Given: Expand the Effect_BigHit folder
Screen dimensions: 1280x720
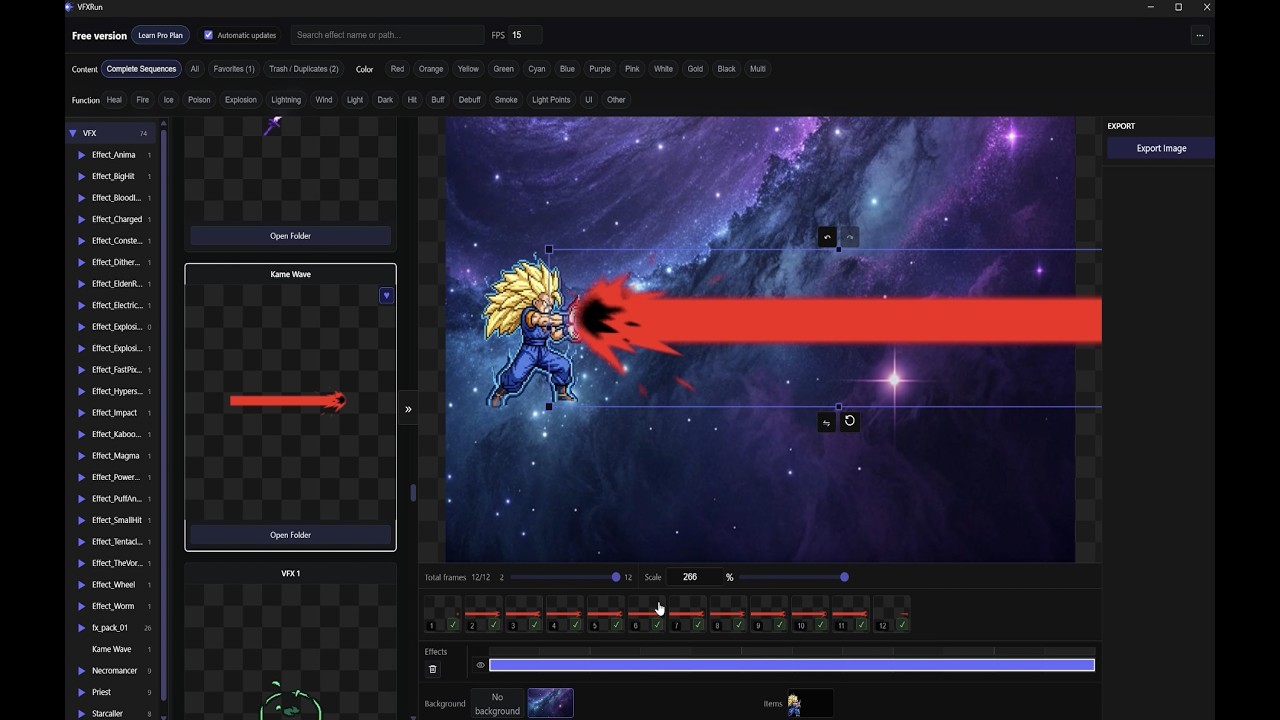Looking at the screenshot, I should (81, 176).
